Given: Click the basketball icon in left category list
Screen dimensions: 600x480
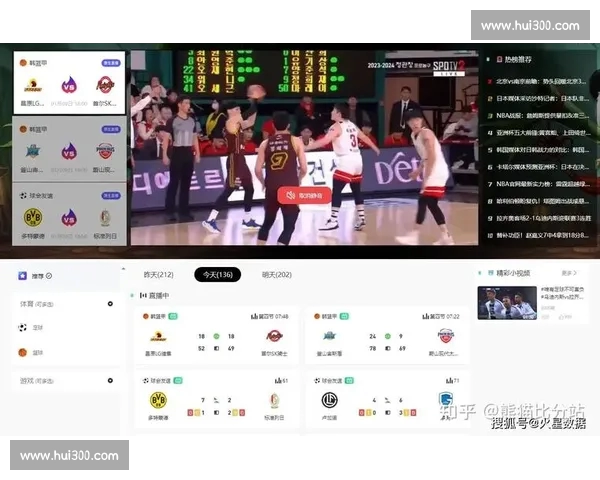Looking at the screenshot, I should click(22, 352).
